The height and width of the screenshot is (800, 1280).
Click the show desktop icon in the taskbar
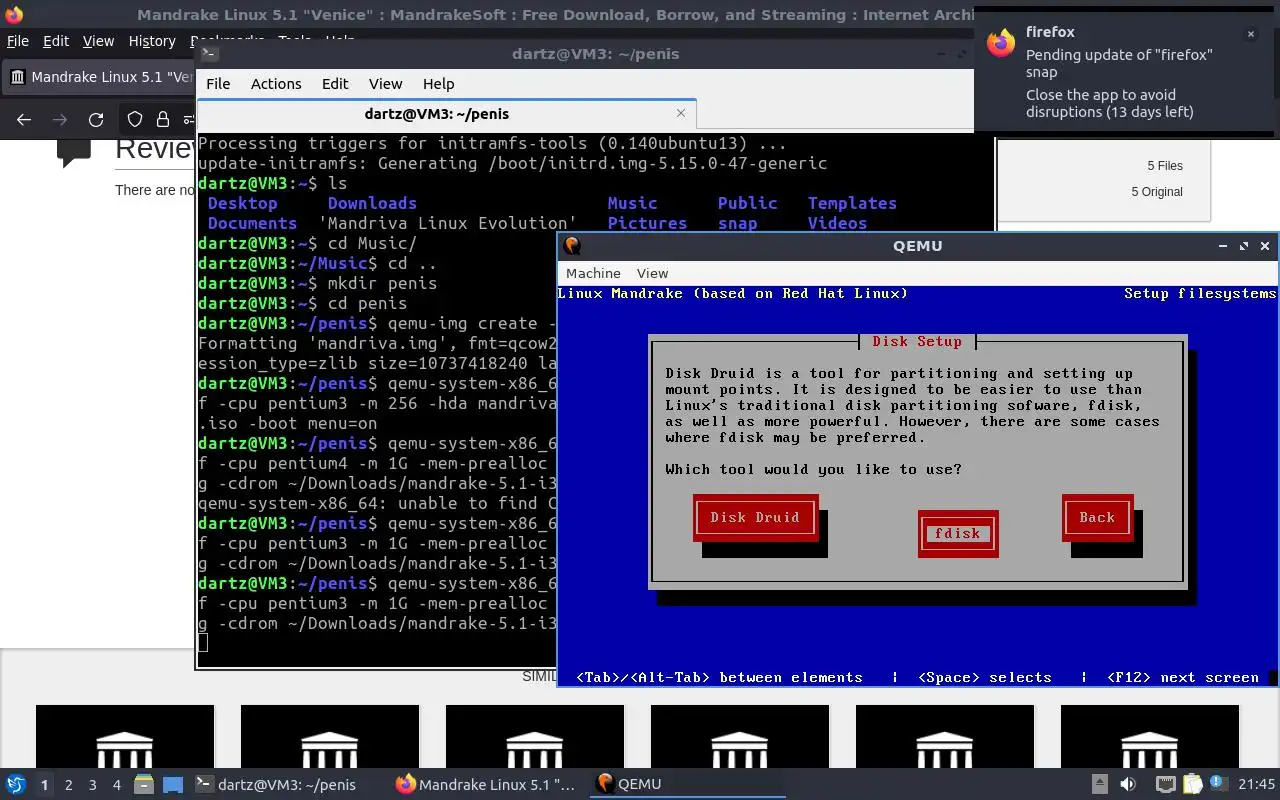(x=172, y=784)
